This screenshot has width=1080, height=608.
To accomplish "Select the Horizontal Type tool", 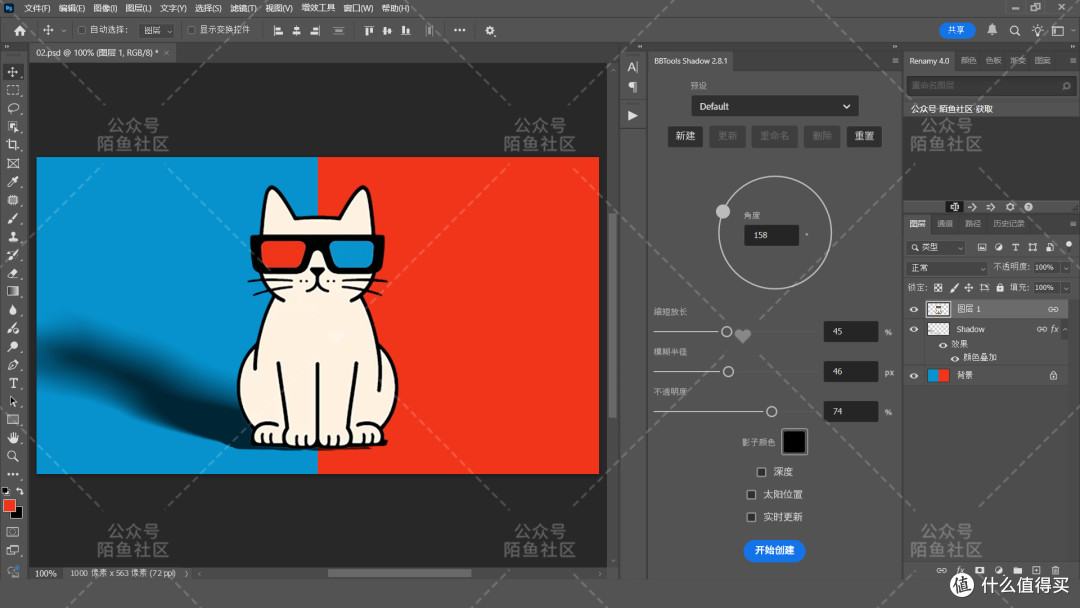I will pyautogui.click(x=13, y=383).
